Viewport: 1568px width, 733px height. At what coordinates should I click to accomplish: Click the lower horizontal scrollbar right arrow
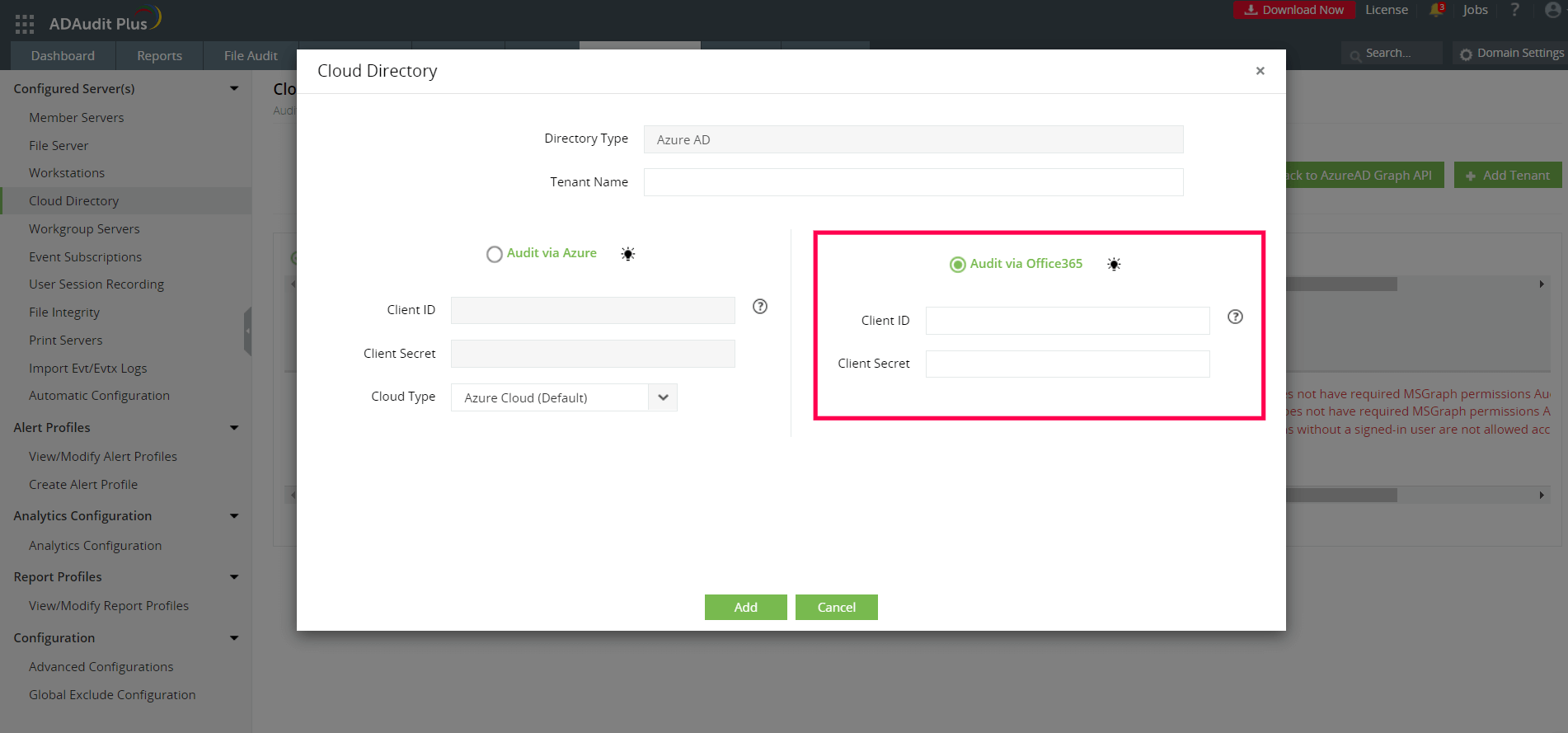click(x=1542, y=496)
